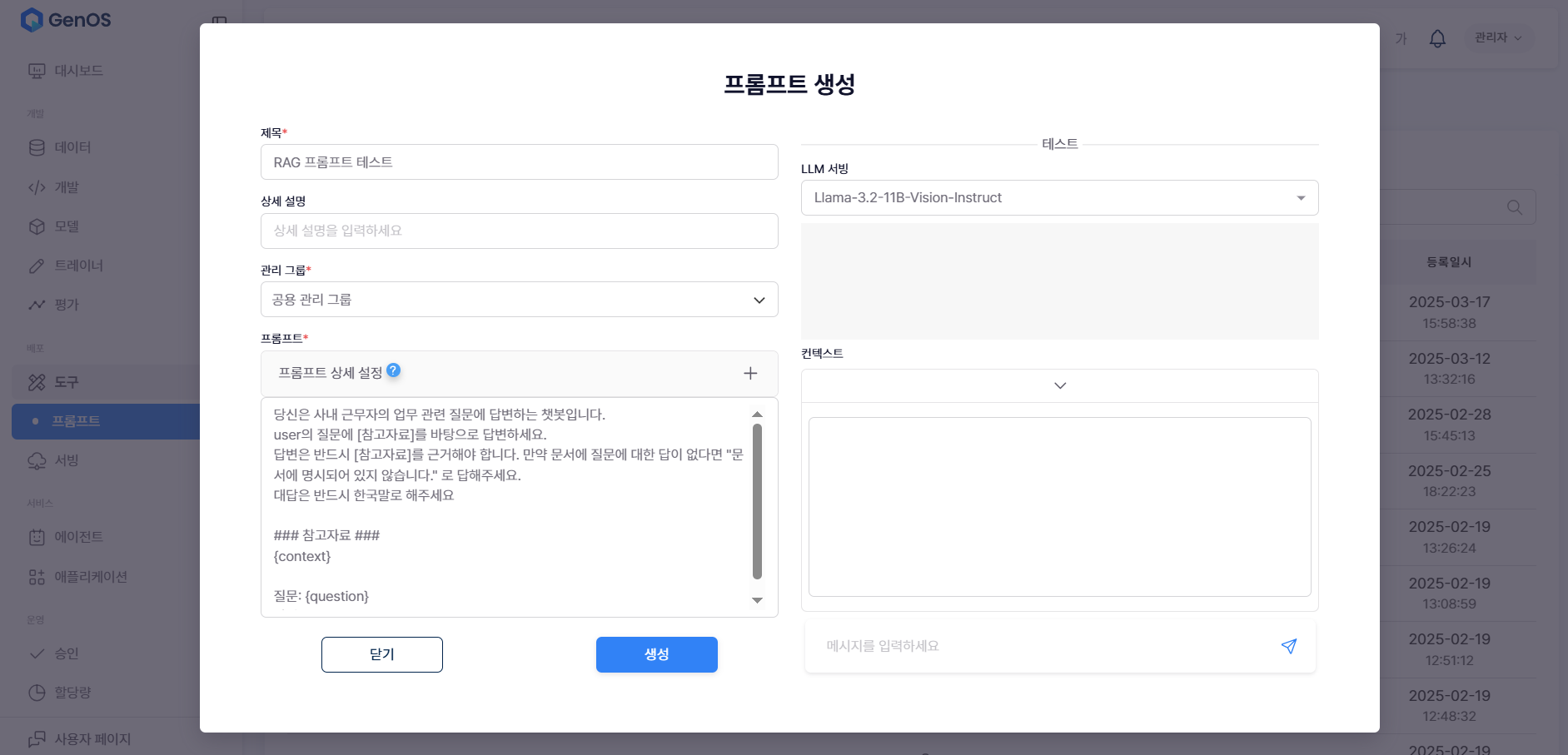Click the prompt textarea scrollbar thumb
The width and height of the screenshot is (1568, 755).
(757, 499)
